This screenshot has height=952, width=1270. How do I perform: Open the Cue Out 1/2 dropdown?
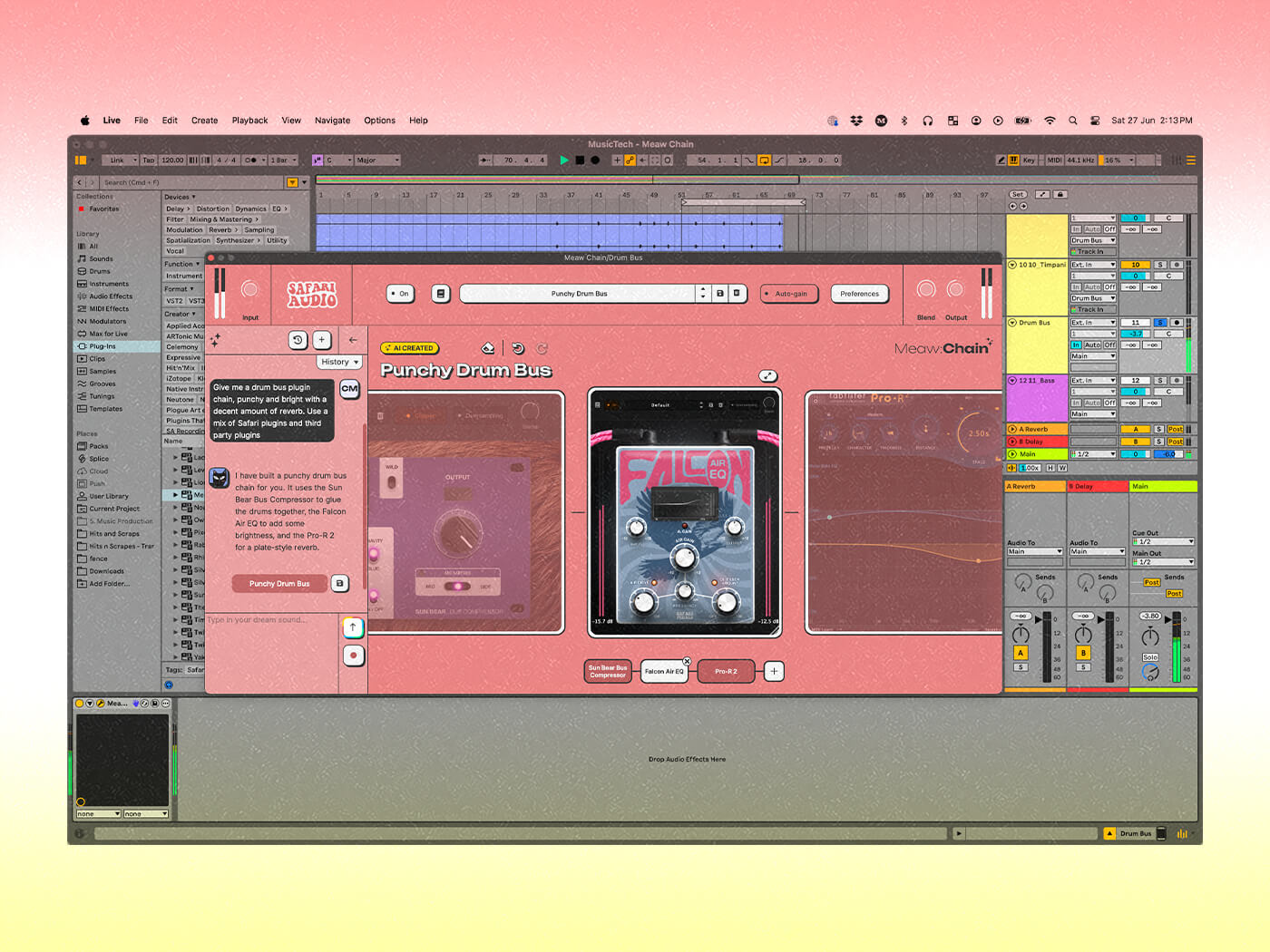tap(1163, 542)
